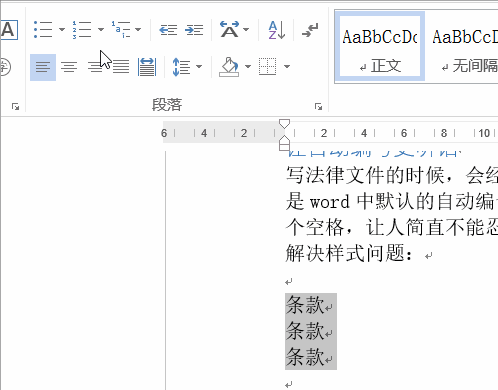This screenshot has height=390, width=498.
Task: Click the bullet list button
Action: coord(43,30)
